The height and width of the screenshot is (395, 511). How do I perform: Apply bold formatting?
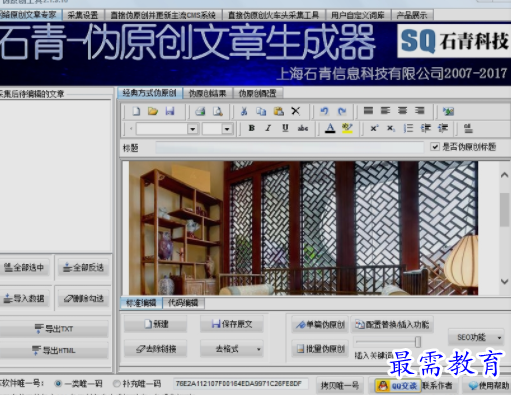[252, 128]
